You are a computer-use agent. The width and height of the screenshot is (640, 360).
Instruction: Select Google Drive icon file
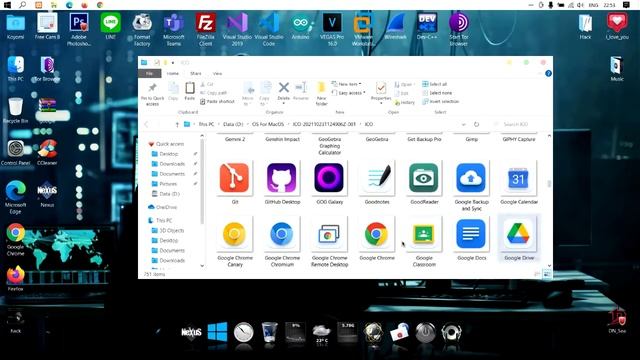click(x=519, y=239)
